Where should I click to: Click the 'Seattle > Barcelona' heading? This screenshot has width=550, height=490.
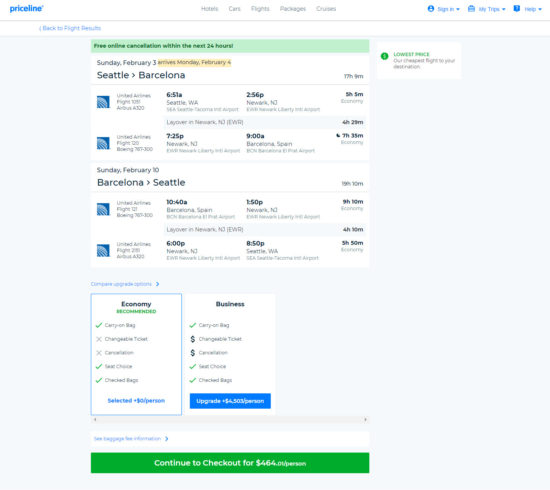[x=141, y=75]
